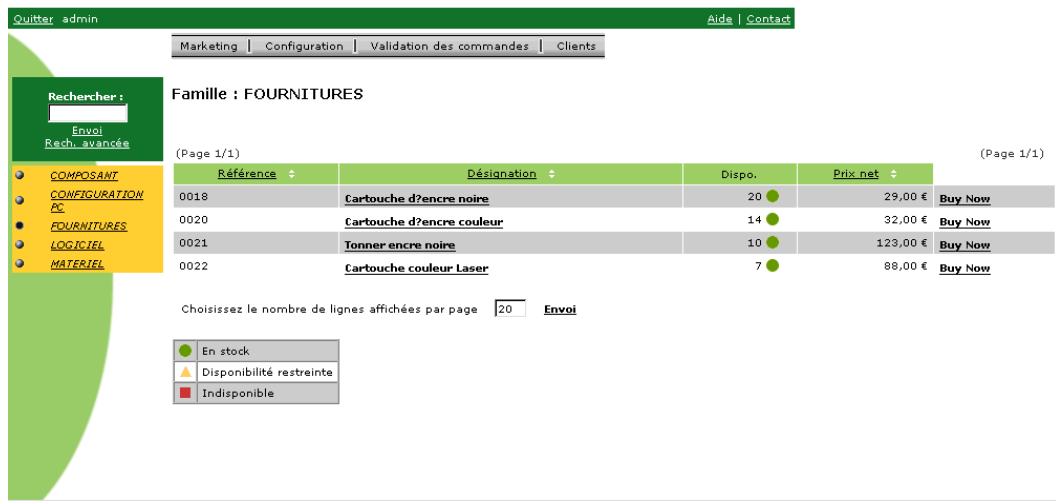Image resolution: width=1056 pixels, height=504 pixels.
Task: Click green stock dot for reference 0022
Action: (772, 265)
